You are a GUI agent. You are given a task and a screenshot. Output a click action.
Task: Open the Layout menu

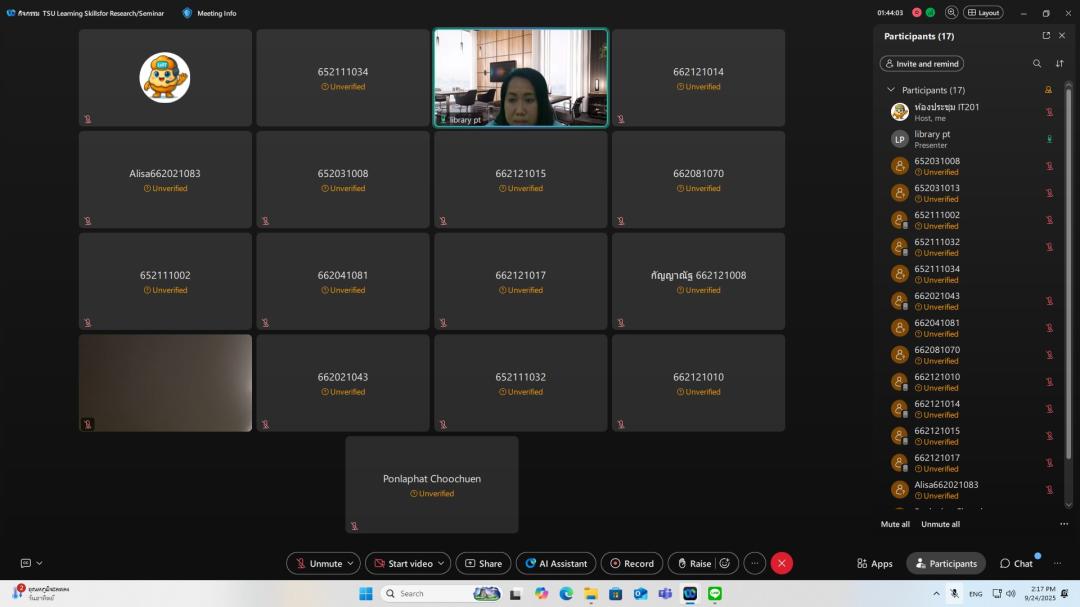coord(983,13)
